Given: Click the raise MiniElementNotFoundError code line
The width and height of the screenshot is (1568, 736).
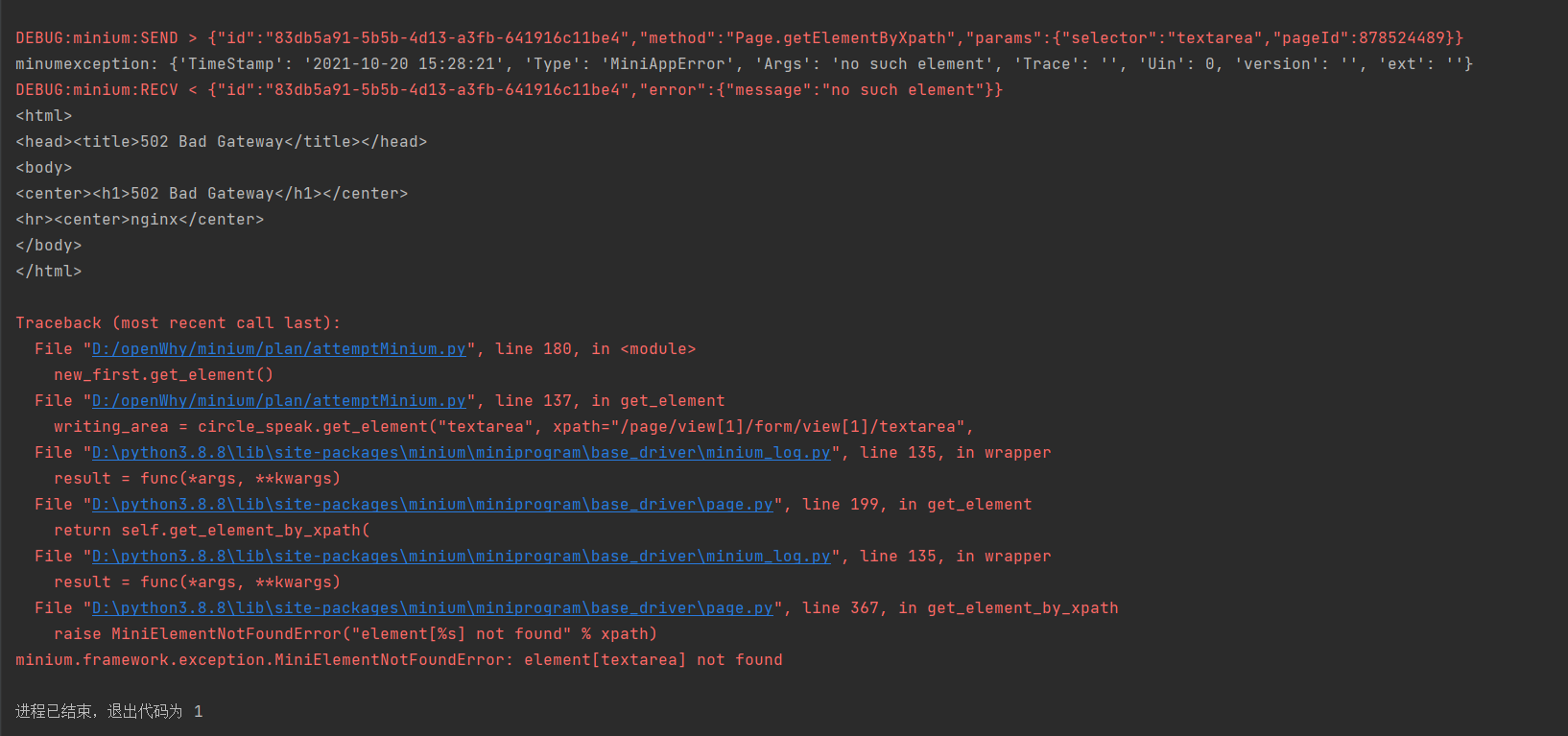Looking at the screenshot, I should 355,634.
